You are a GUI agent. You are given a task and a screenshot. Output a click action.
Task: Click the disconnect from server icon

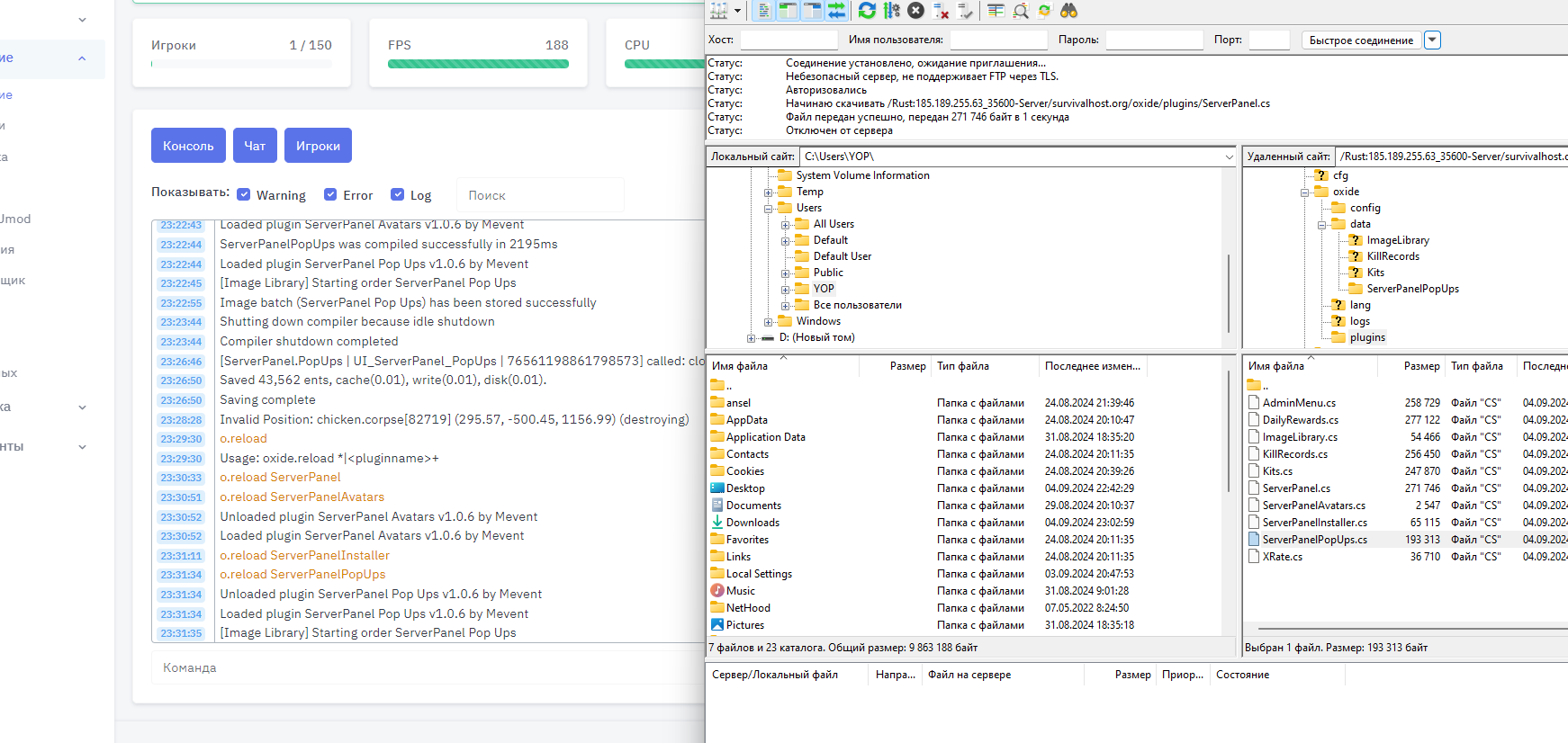coord(941,11)
